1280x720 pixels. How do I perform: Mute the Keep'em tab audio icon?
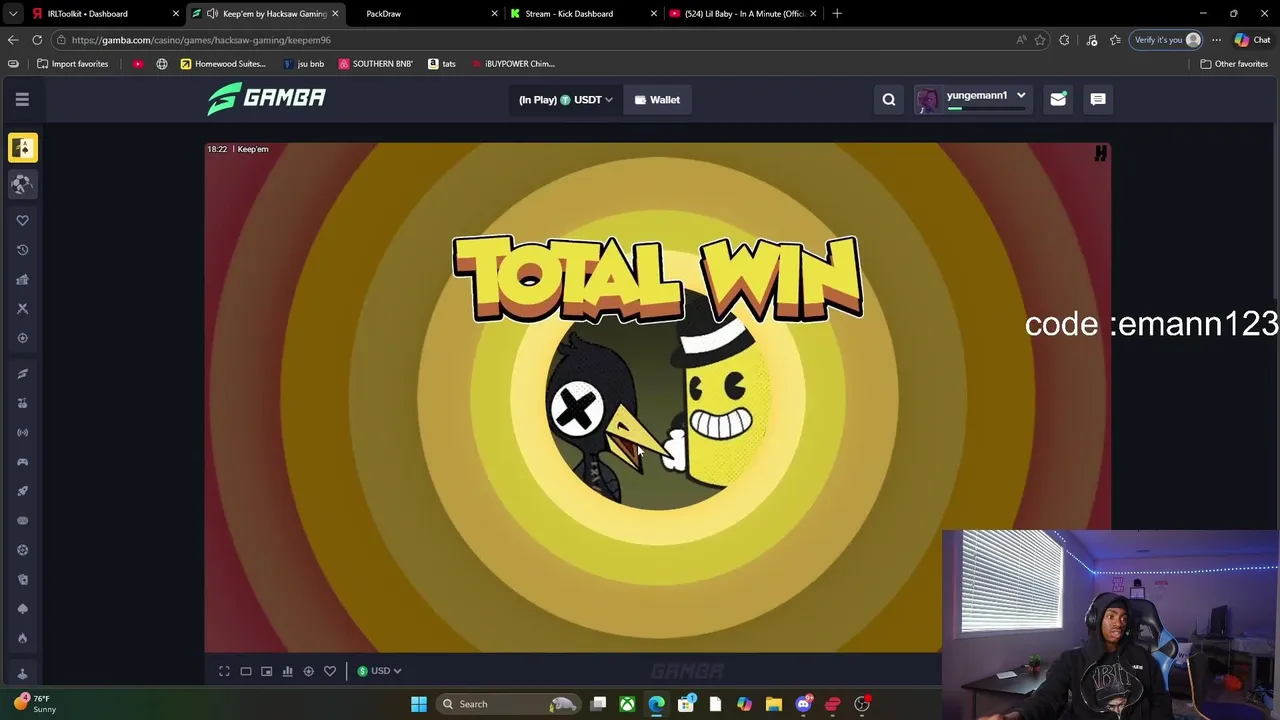pos(212,13)
